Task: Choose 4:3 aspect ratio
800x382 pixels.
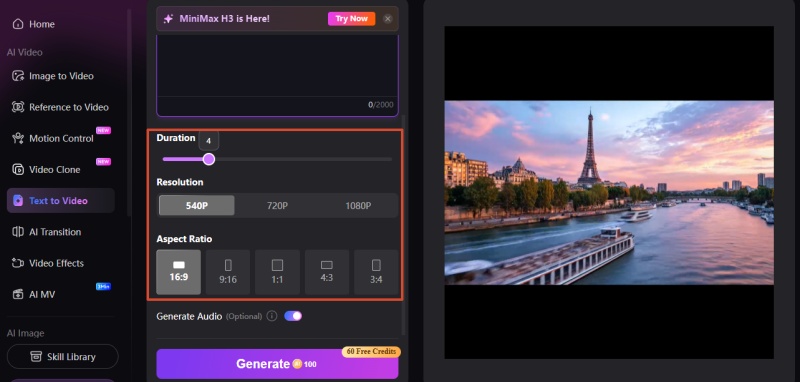Action: click(327, 272)
